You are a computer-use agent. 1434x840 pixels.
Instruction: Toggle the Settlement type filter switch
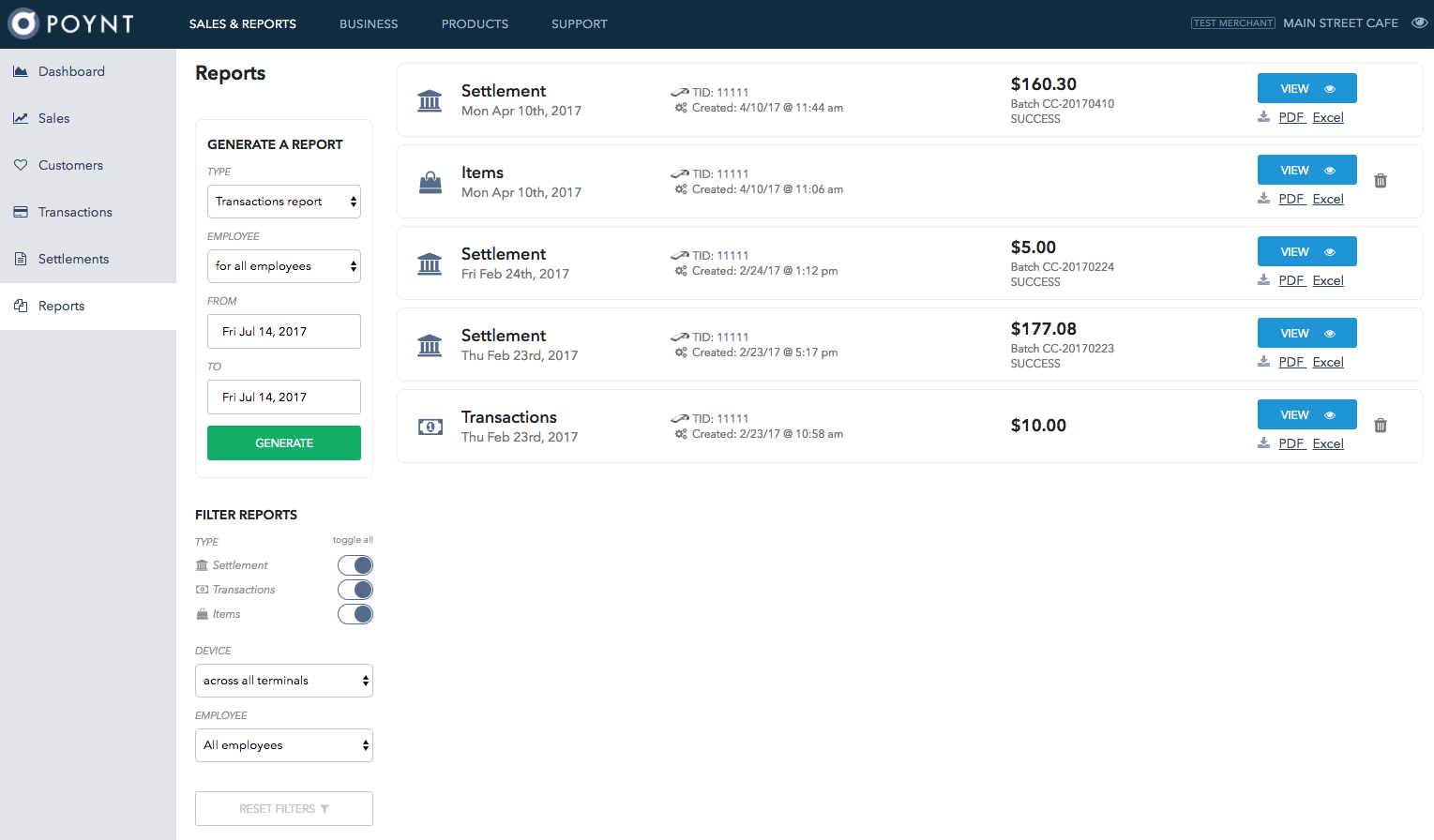[x=355, y=565]
